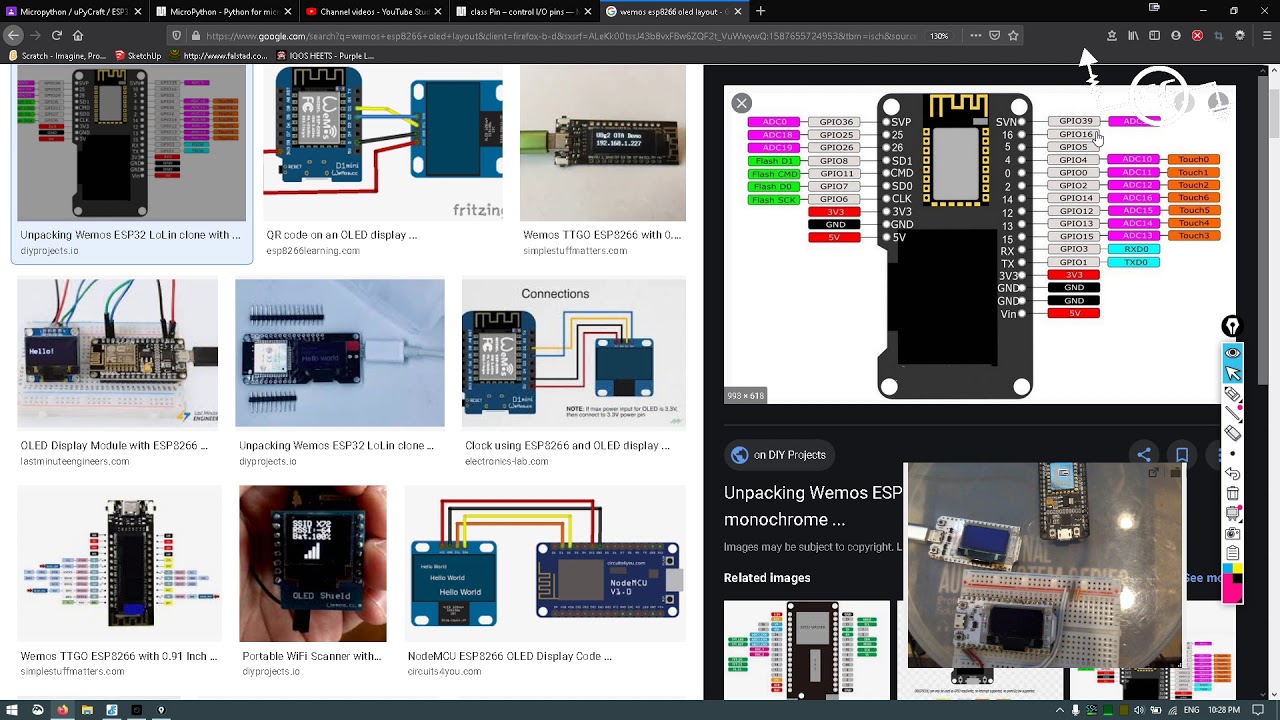Open the gear extension icon in toolbar
The image size is (1280, 720).
1240,36
